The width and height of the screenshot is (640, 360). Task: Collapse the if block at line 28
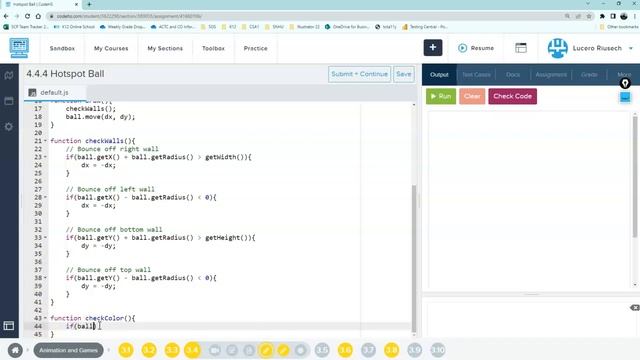click(45, 197)
